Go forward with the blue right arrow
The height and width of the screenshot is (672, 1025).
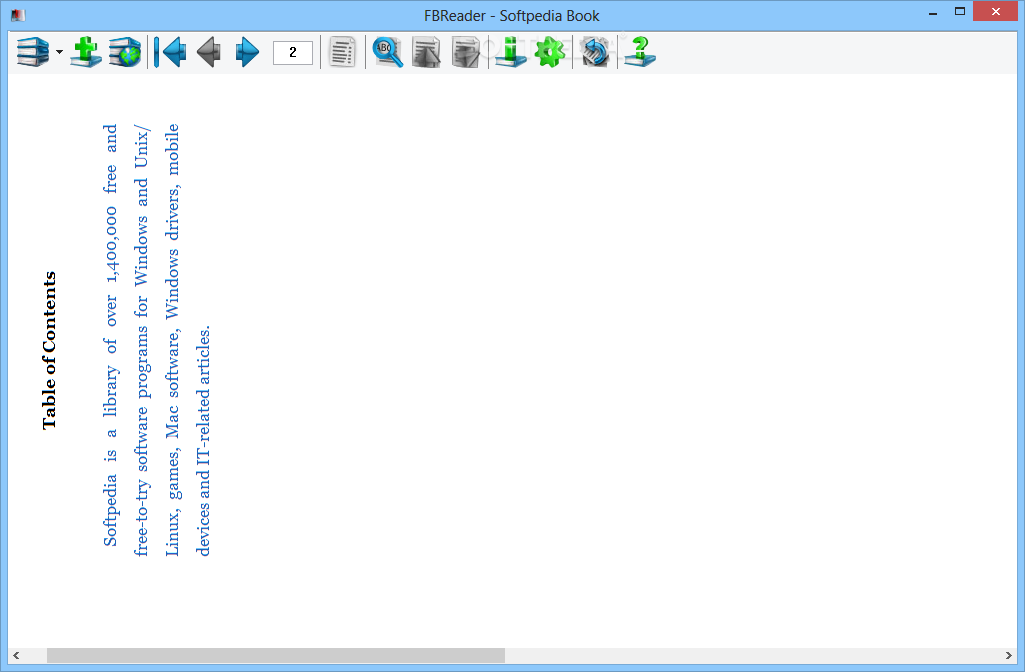click(x=247, y=52)
